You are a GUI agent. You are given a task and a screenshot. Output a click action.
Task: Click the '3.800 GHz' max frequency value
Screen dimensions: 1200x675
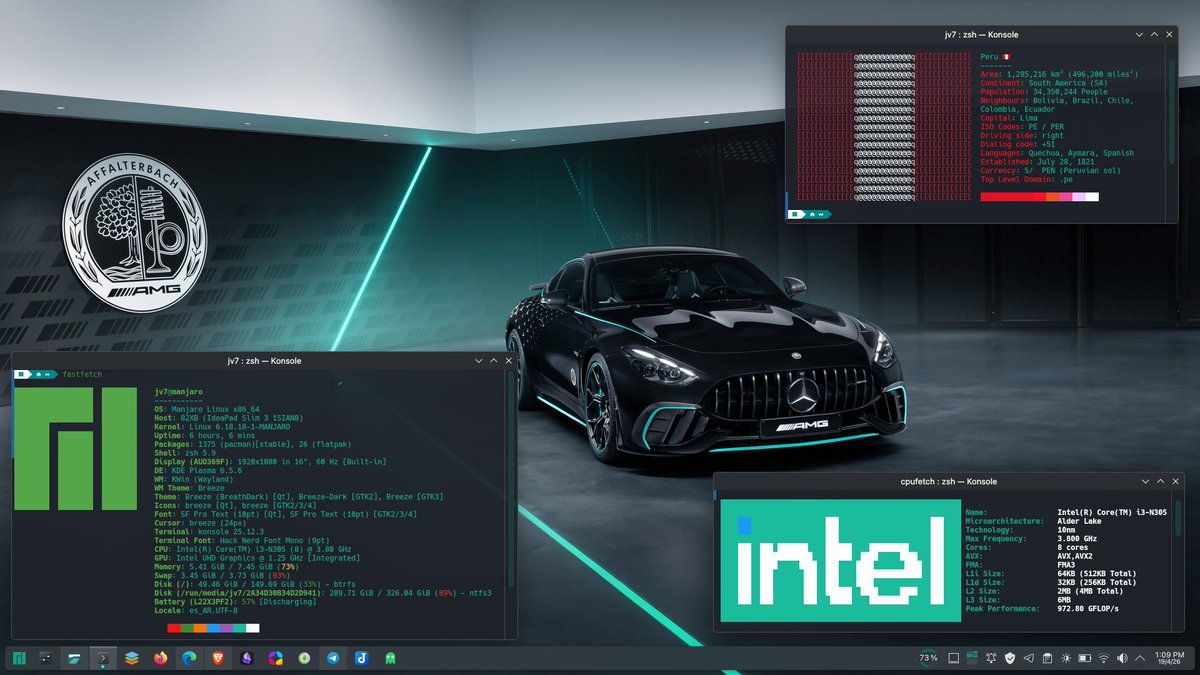(x=1078, y=538)
